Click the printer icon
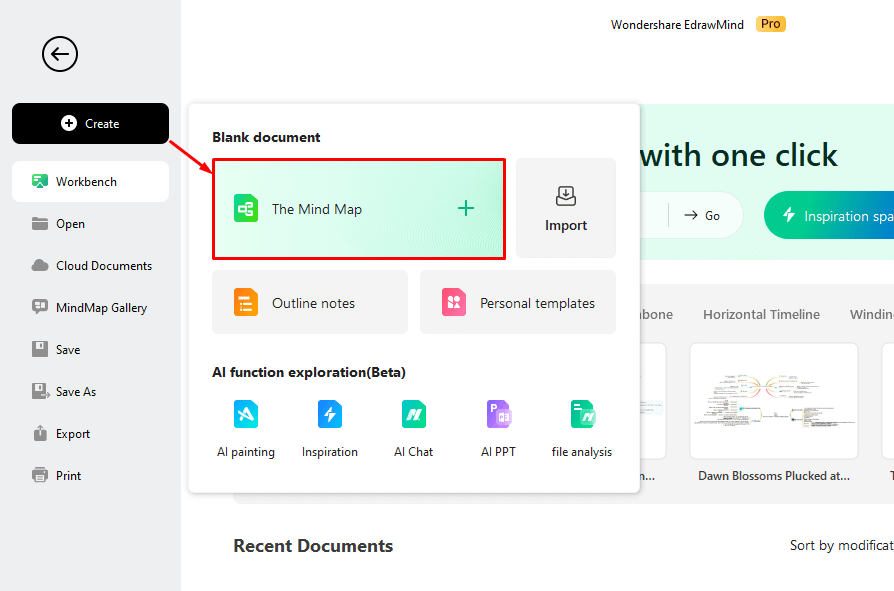 tap(40, 475)
